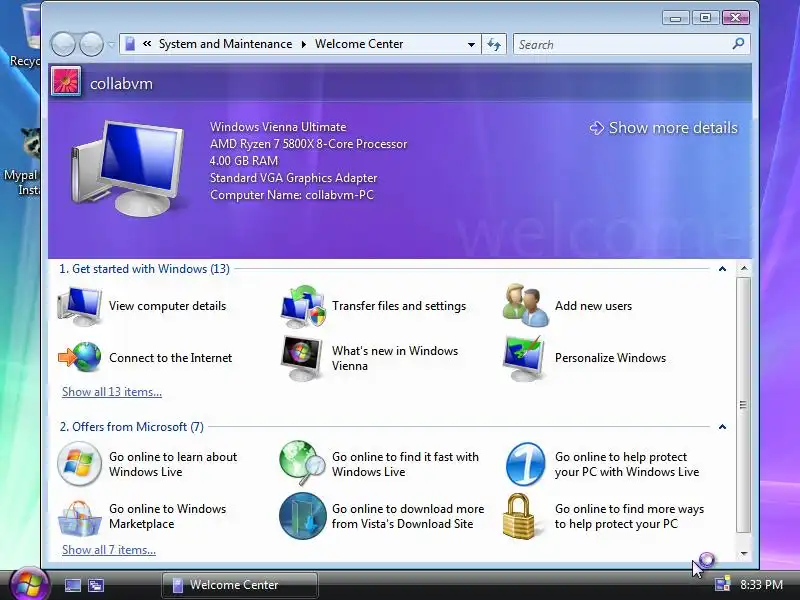
Task: Close the Welcome Center window
Action: [736, 18]
